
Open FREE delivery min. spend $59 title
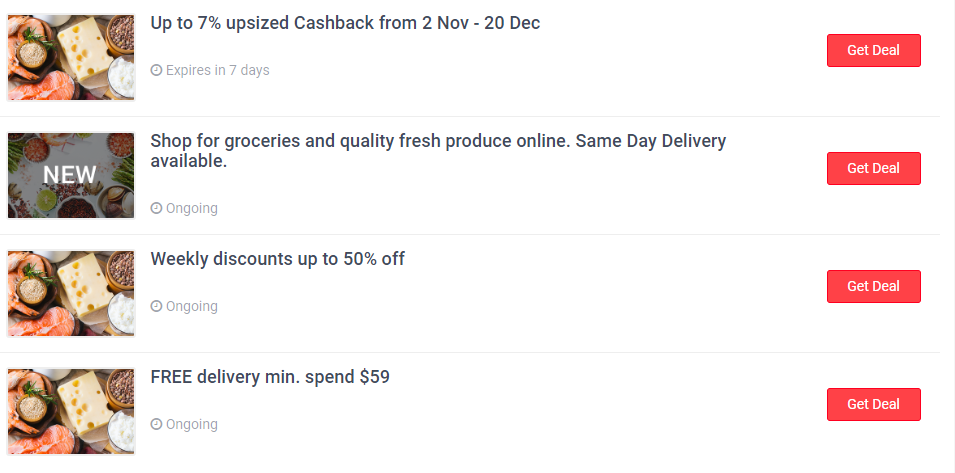270,377
